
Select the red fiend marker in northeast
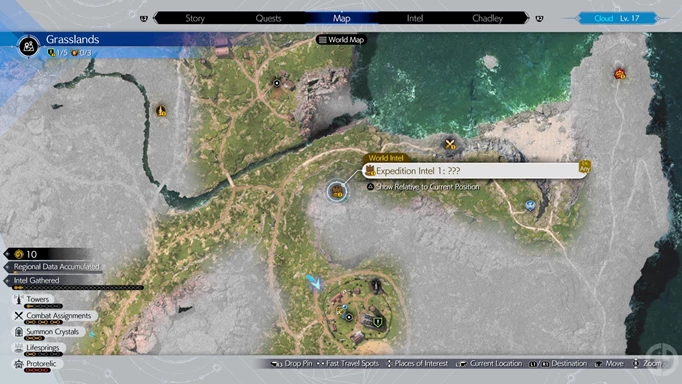(620, 74)
